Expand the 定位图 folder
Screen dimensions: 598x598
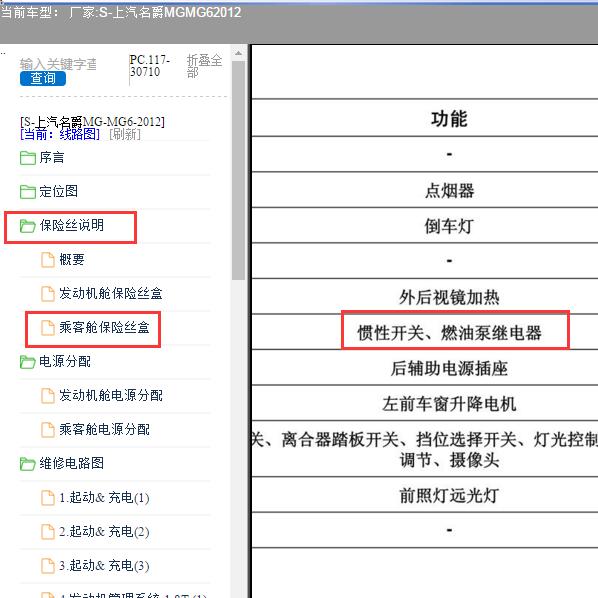click(58, 191)
